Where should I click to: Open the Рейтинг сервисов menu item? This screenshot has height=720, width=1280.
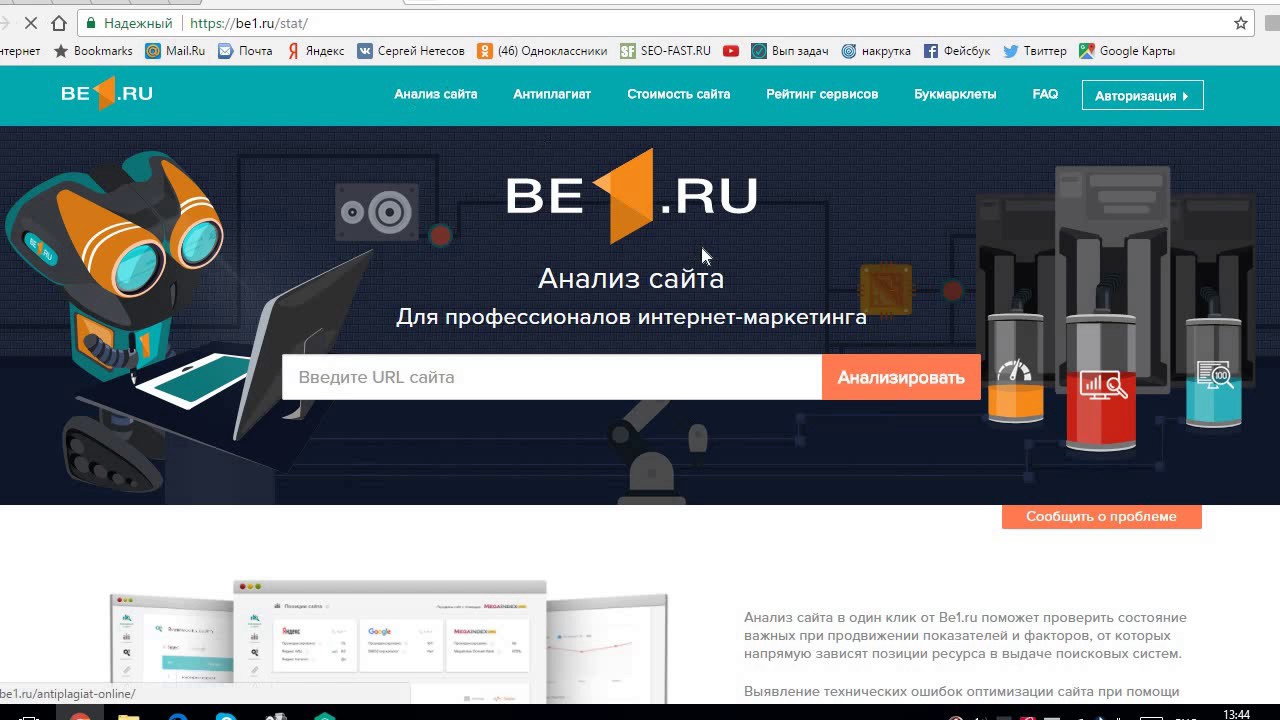[x=822, y=94]
